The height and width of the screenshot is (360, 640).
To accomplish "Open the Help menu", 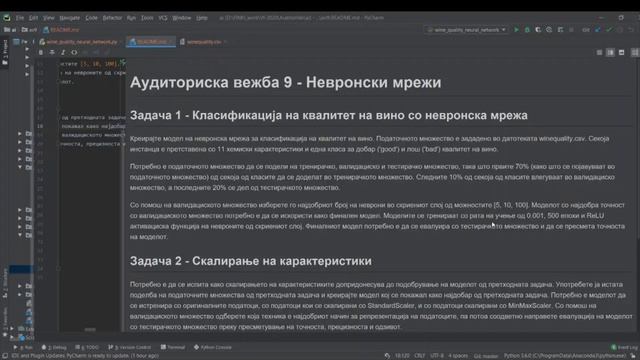I will pos(202,18).
